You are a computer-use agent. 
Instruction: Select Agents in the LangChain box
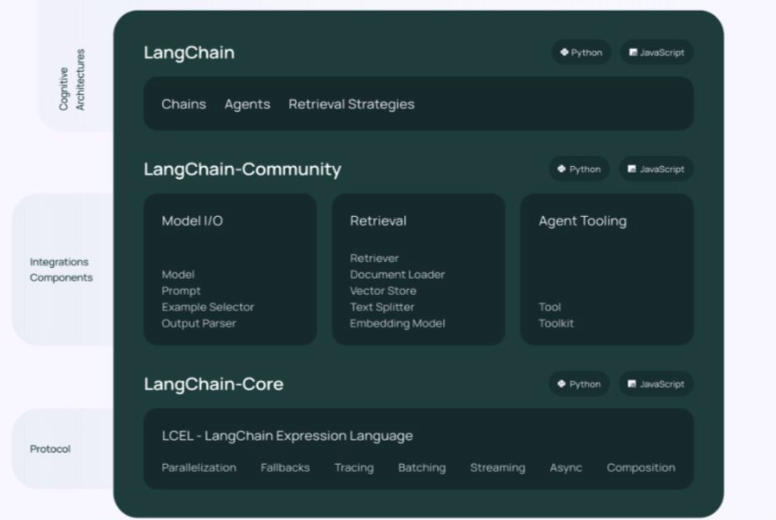click(247, 104)
